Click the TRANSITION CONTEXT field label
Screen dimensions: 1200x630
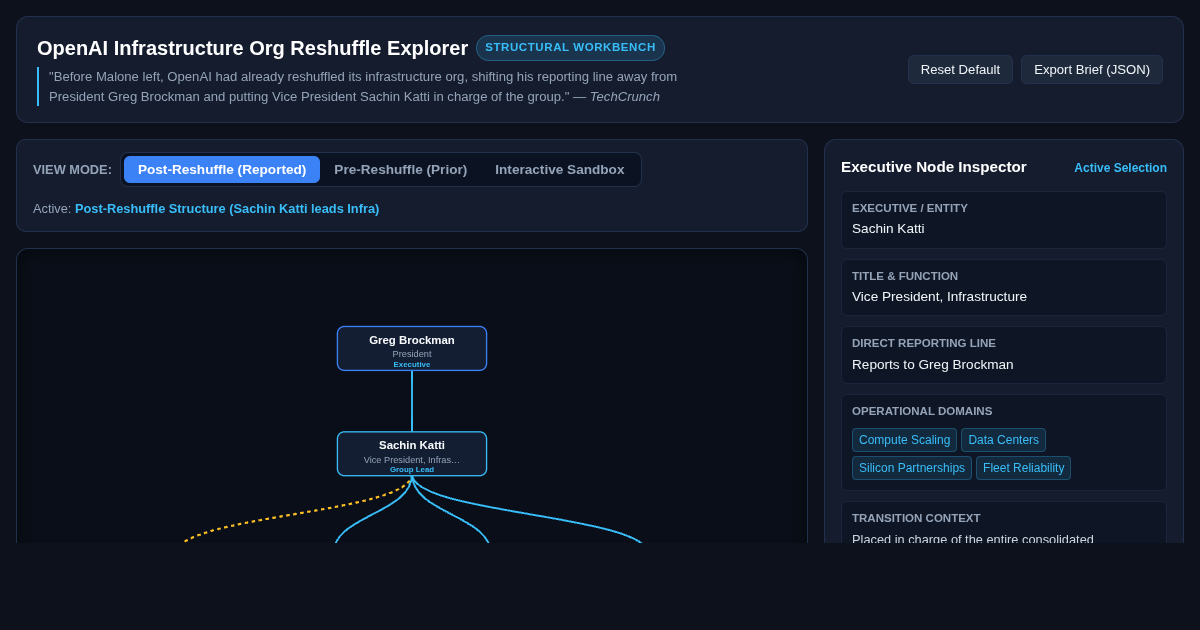[916, 518]
